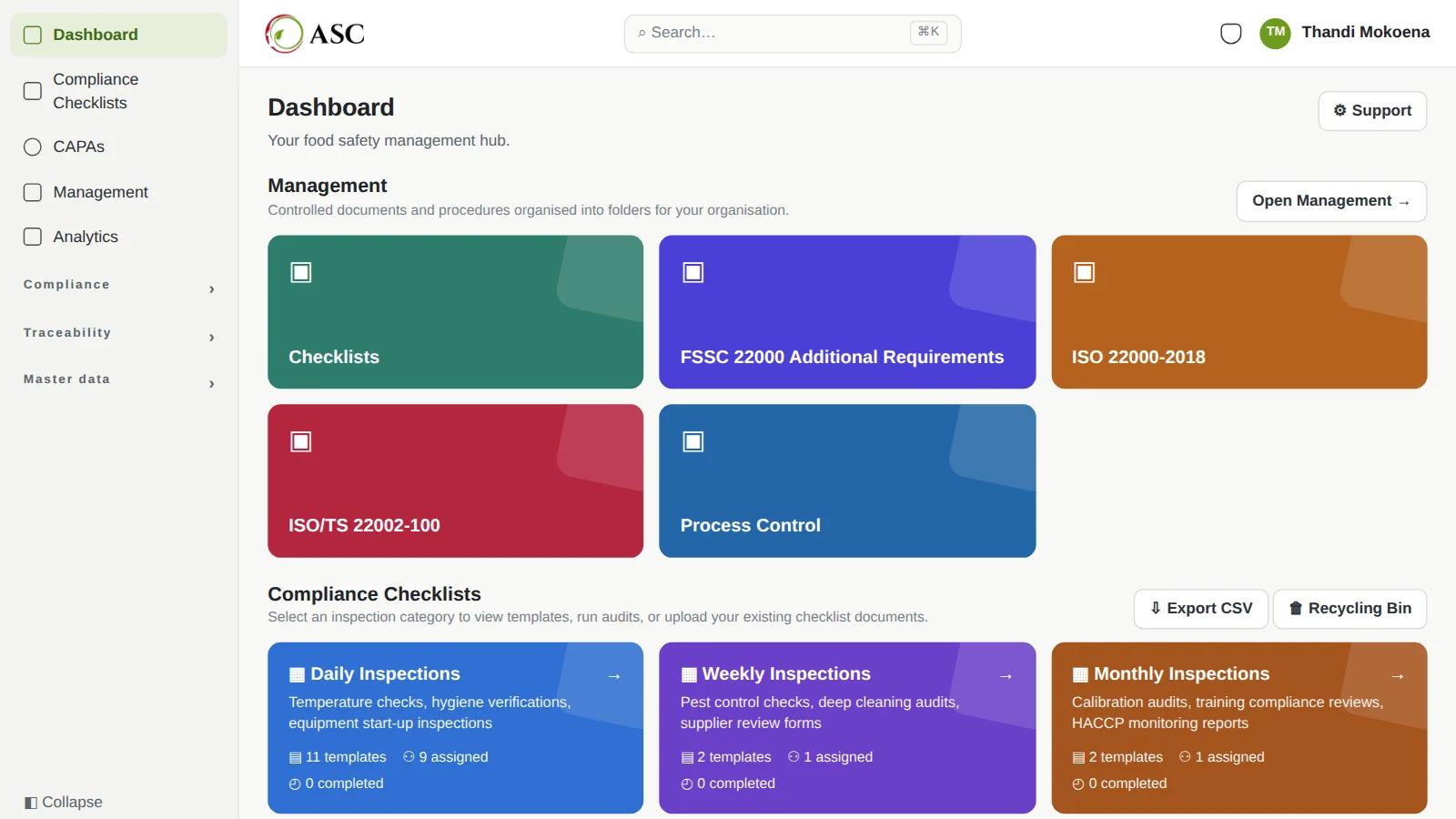Open the Process Control folder card

coord(847,480)
